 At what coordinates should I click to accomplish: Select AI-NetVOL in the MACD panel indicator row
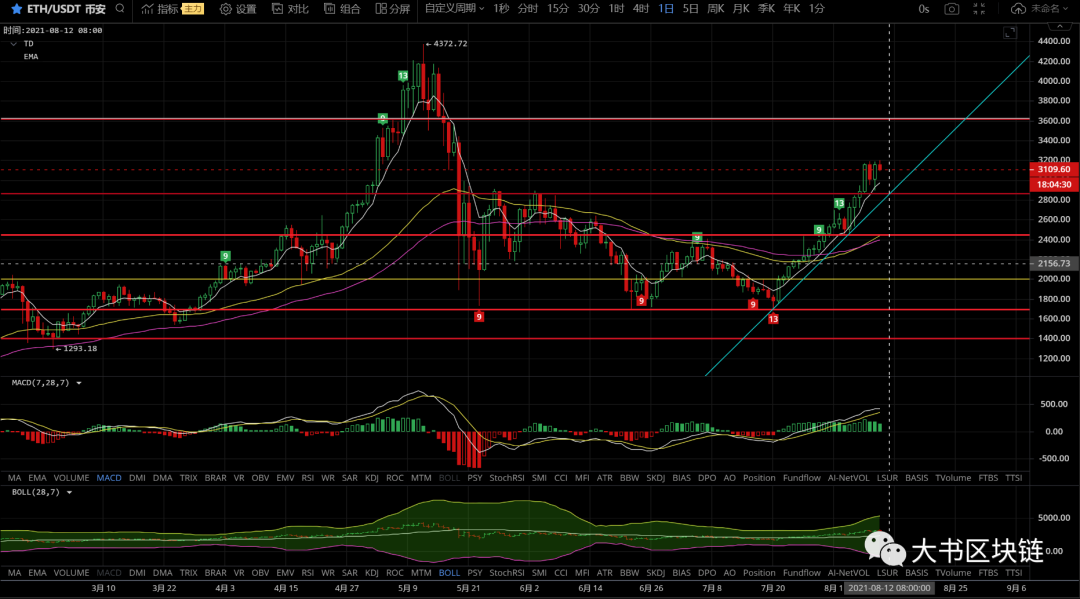coord(849,478)
